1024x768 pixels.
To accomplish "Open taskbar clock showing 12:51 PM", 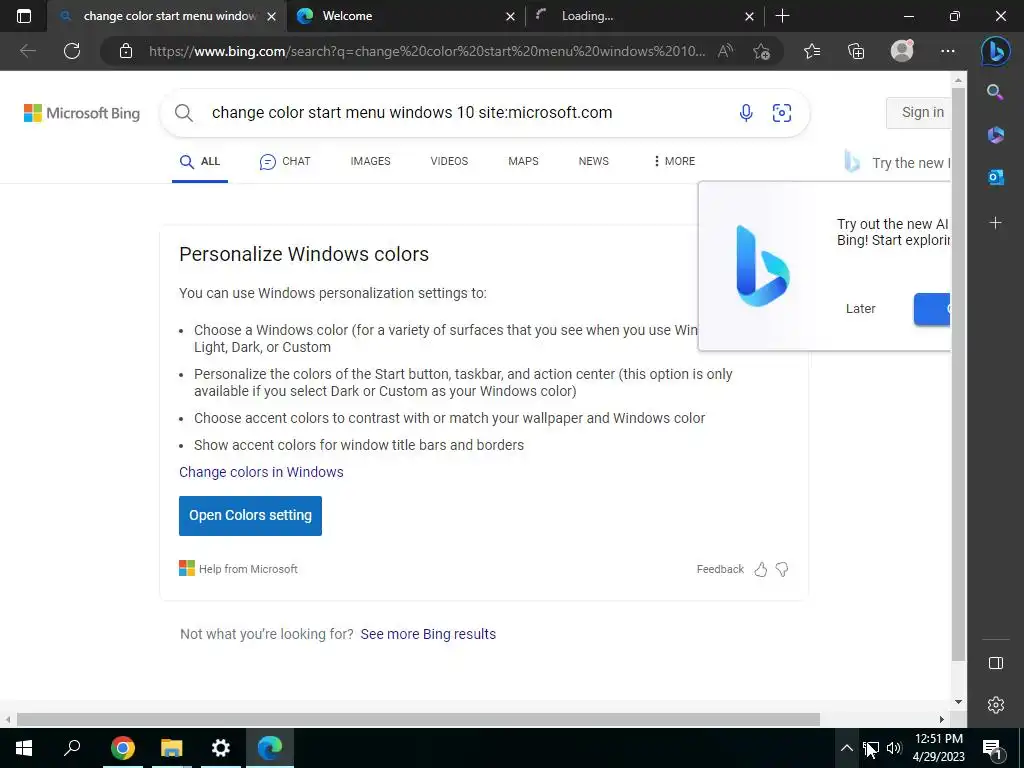I will (x=938, y=748).
